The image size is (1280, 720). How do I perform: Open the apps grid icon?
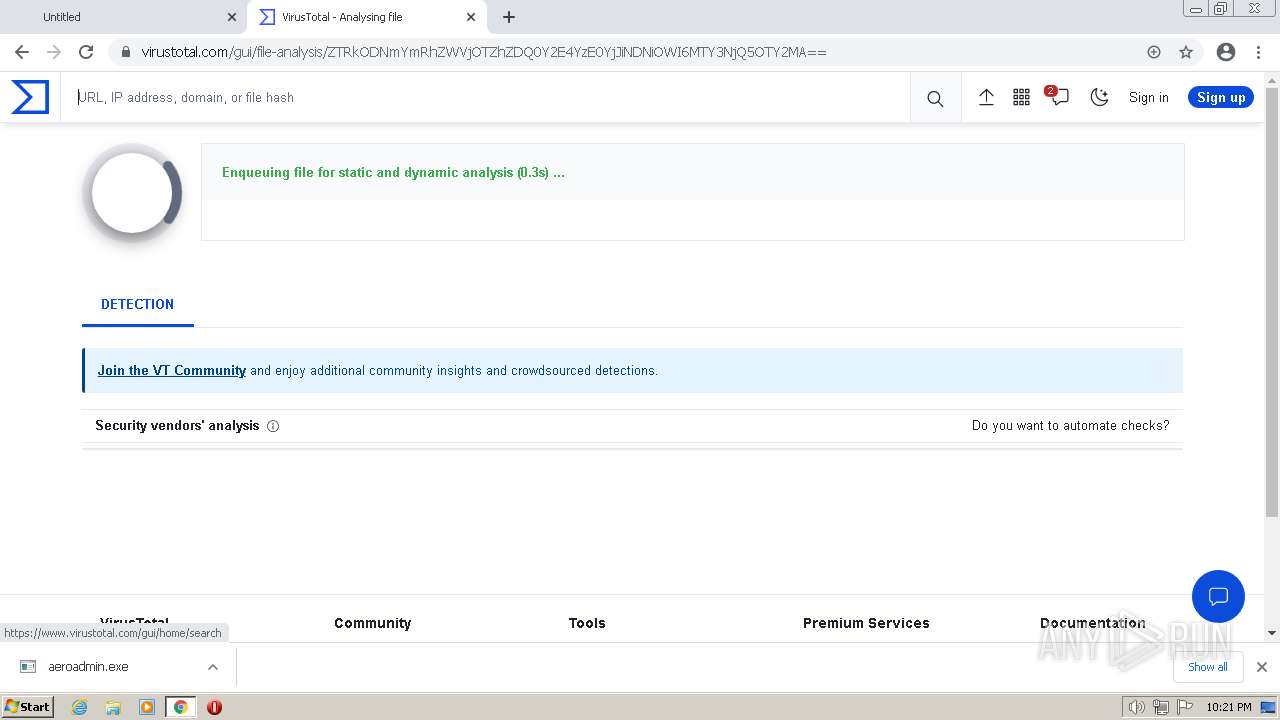coord(1021,97)
